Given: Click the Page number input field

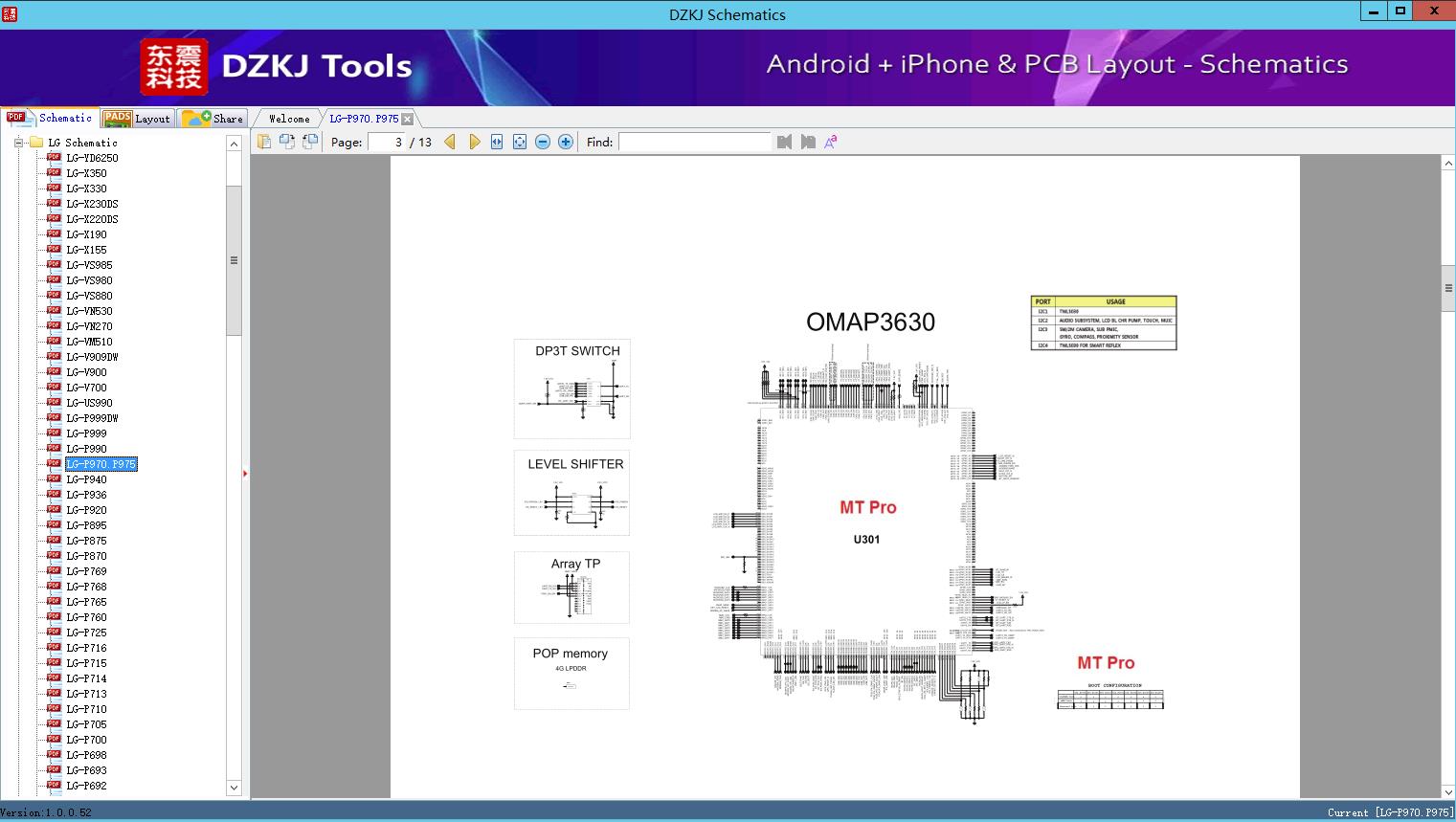Looking at the screenshot, I should 387,142.
